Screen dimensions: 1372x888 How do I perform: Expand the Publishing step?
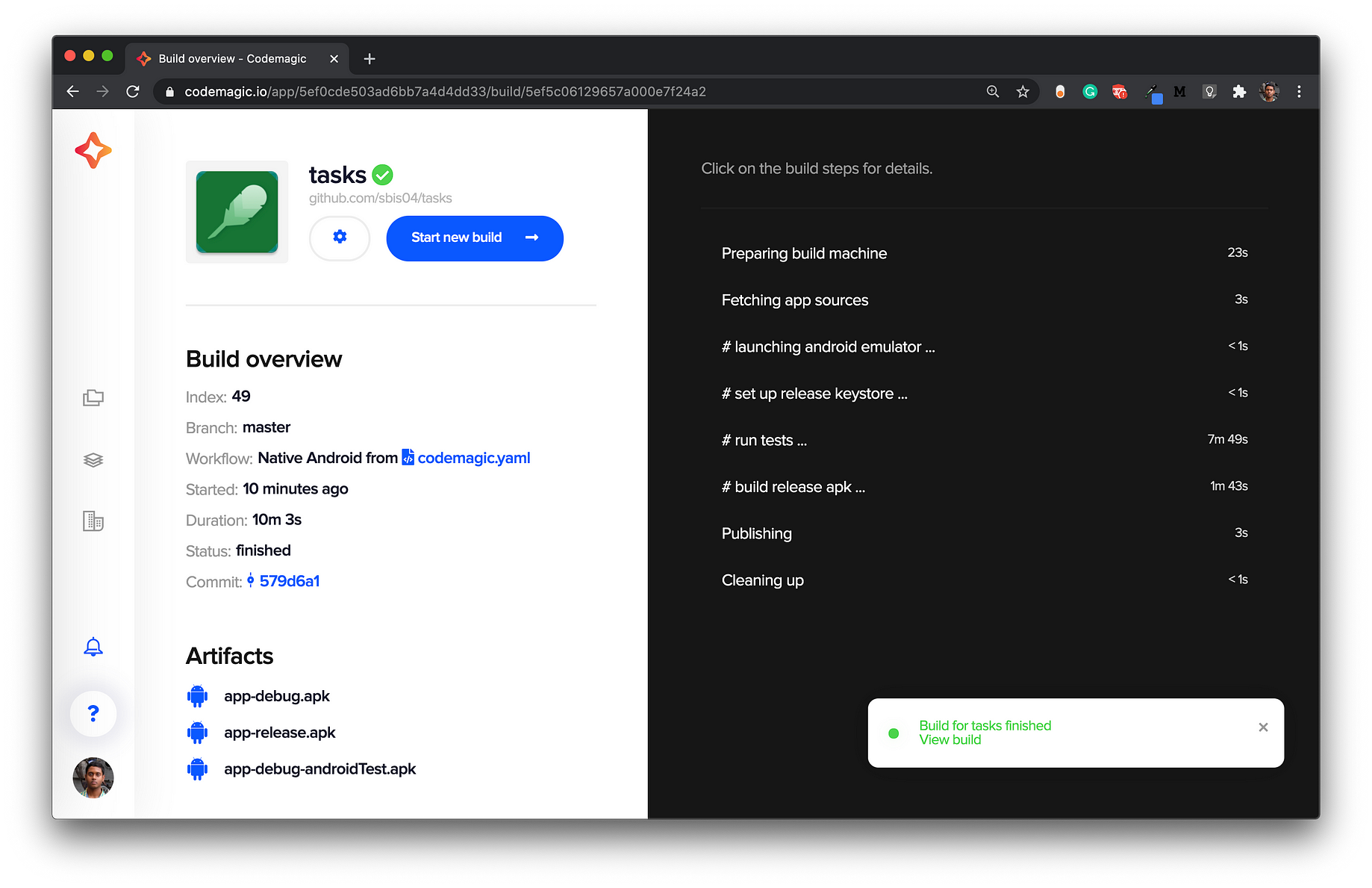tap(984, 533)
